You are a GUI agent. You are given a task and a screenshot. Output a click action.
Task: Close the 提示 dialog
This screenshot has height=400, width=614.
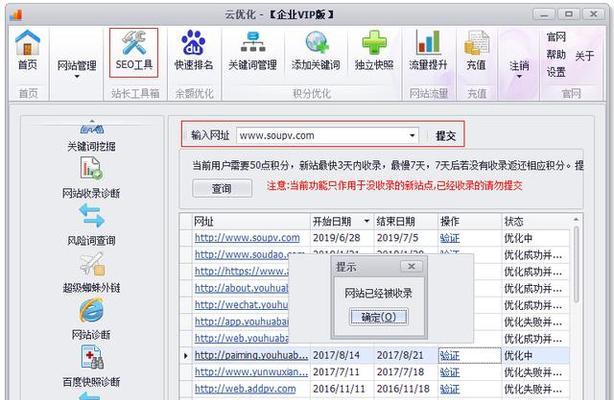tap(412, 267)
